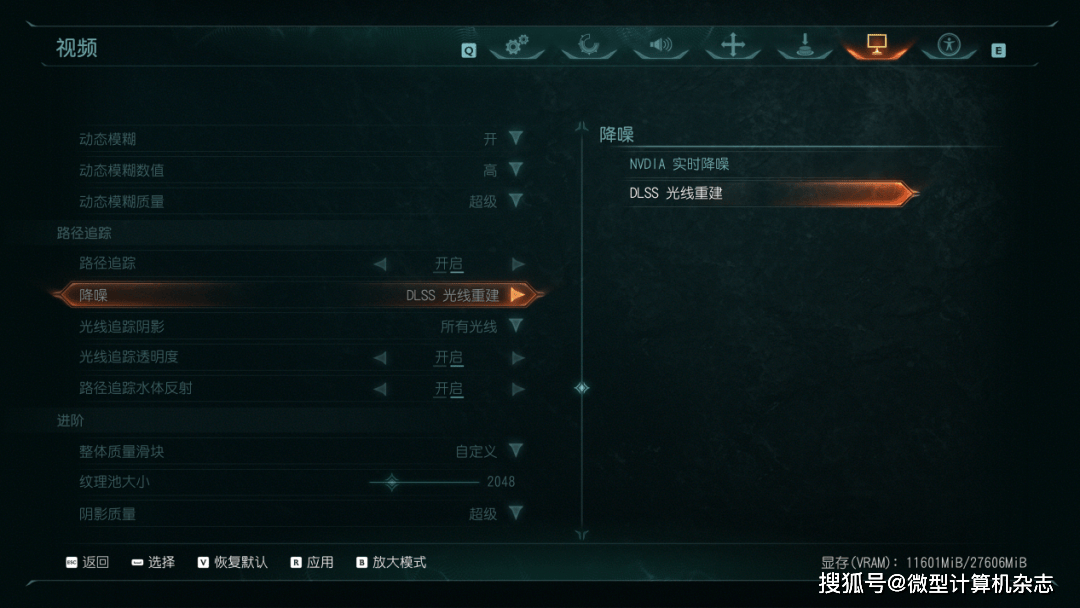Open the audio speaker settings tab icon
This screenshot has width=1080, height=608.
pyautogui.click(x=661, y=45)
